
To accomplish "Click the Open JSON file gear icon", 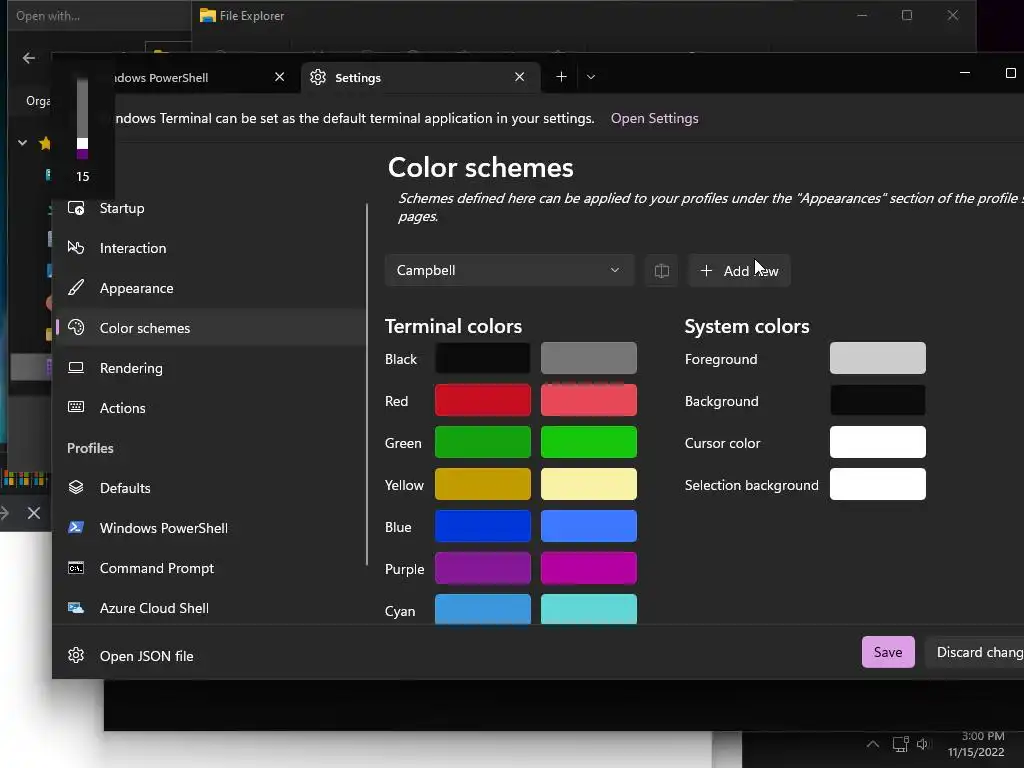I will (x=76, y=655).
